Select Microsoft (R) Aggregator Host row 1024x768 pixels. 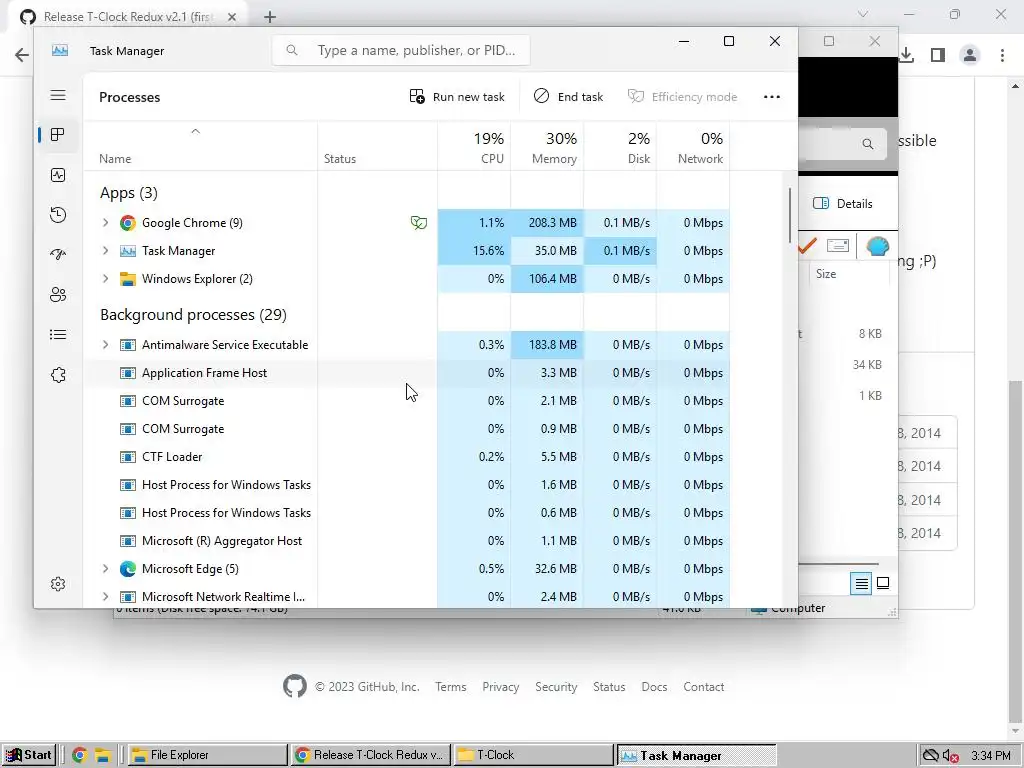point(406,541)
